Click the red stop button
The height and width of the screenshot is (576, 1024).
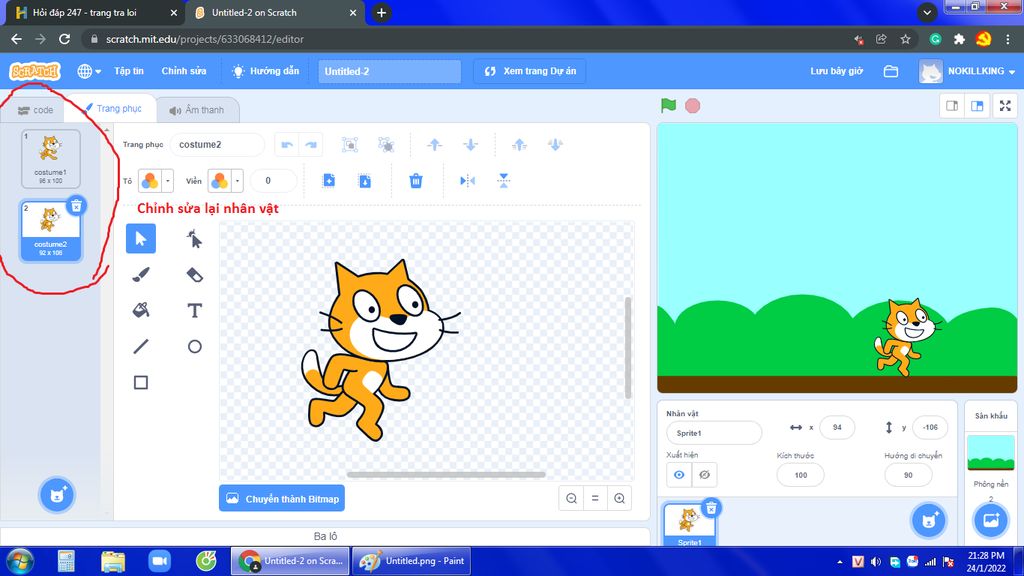pos(693,106)
